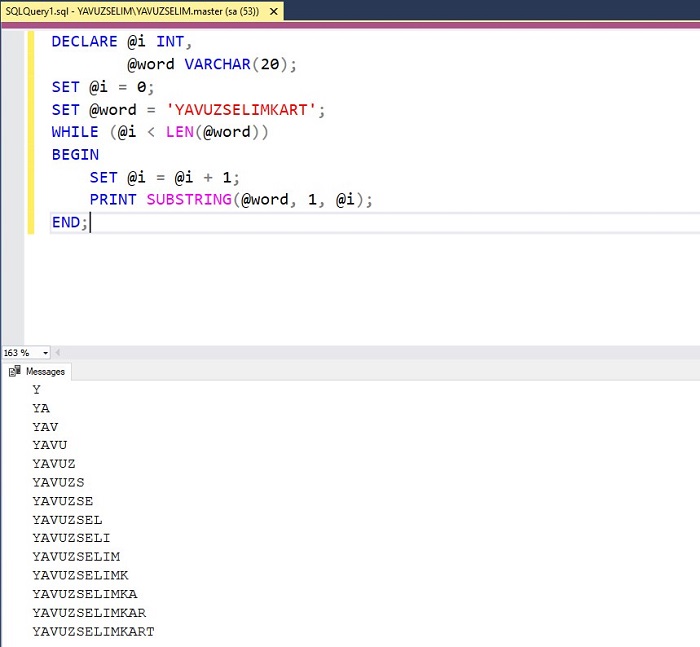This screenshot has width=700, height=647.
Task: Click output row 'YAVUZSELIMKAR' in Messages
Action: pyautogui.click(x=89, y=613)
